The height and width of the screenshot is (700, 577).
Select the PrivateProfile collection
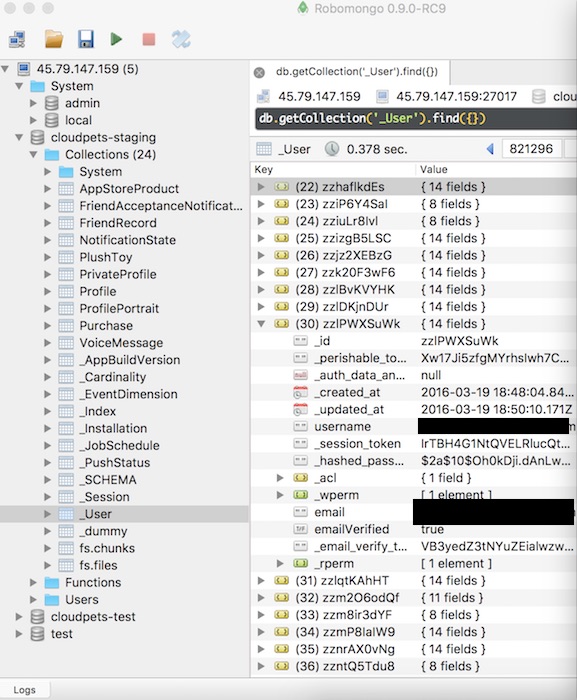coord(118,274)
